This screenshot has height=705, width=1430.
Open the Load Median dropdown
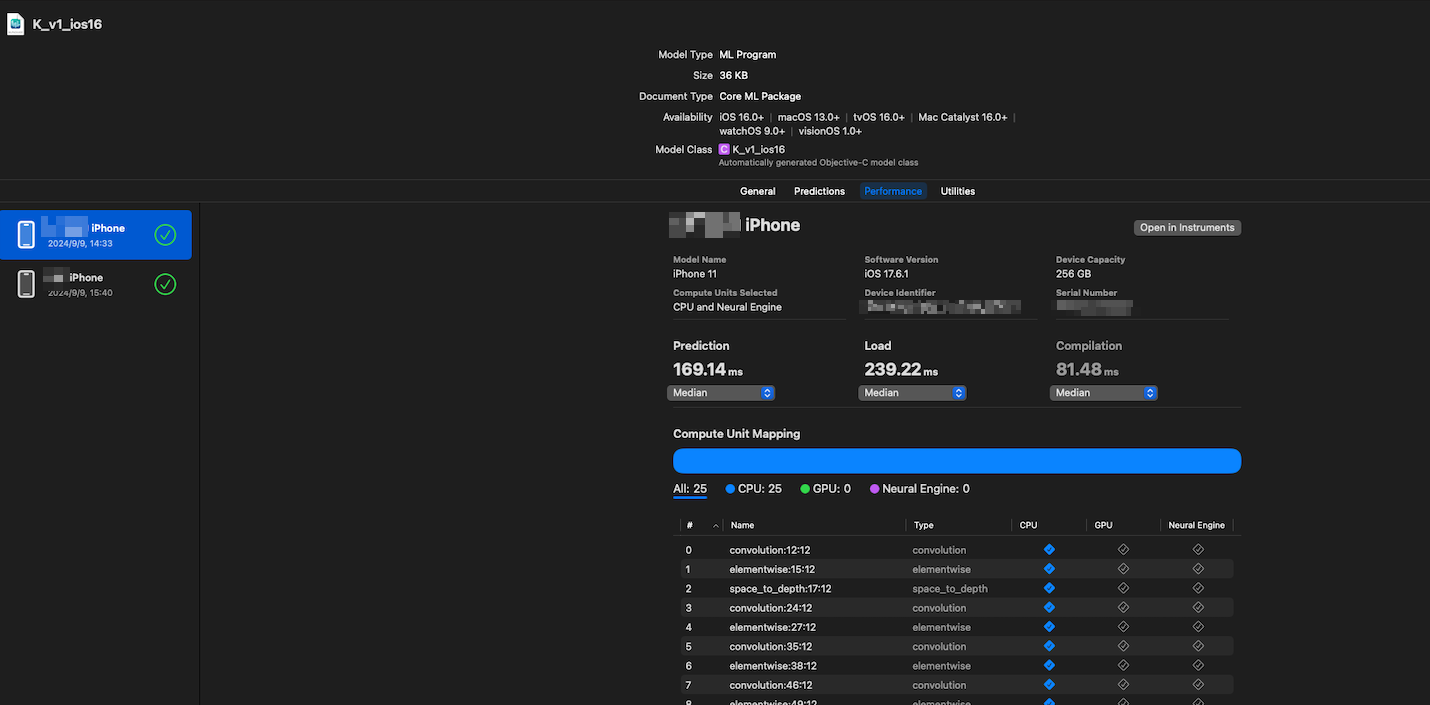912,393
